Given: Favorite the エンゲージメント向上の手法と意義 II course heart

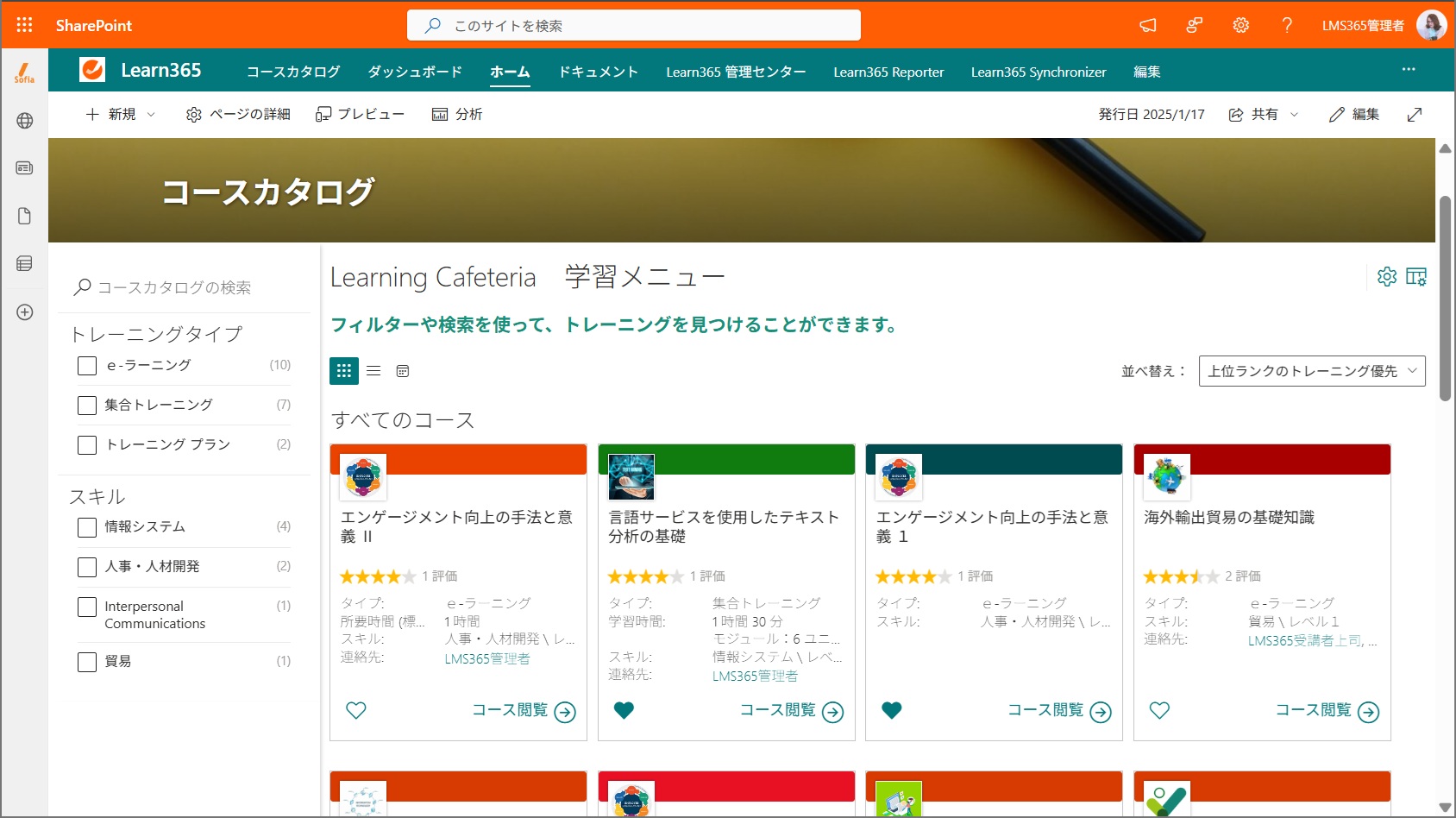Looking at the screenshot, I should coord(356,710).
